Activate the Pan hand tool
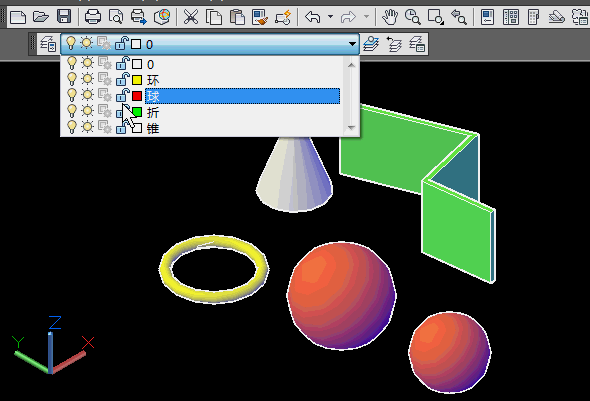 pos(390,17)
